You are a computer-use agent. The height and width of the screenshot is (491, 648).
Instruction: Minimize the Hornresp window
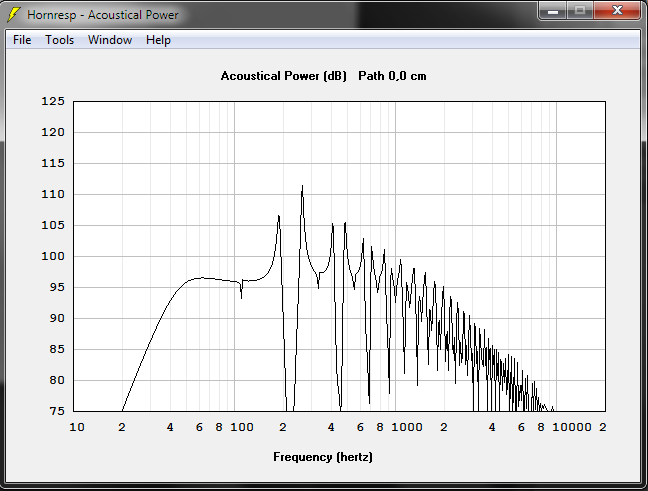coord(553,11)
